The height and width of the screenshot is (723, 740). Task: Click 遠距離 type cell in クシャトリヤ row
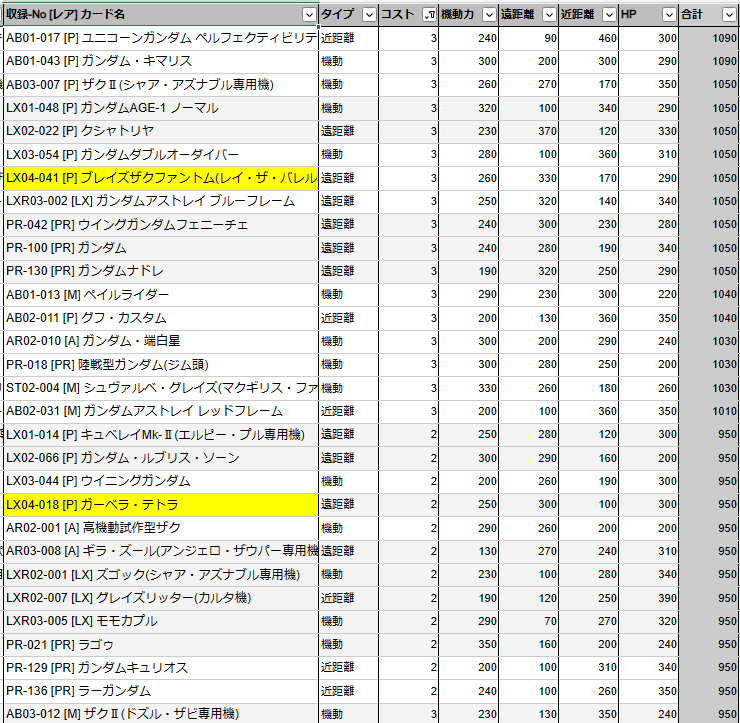point(348,131)
